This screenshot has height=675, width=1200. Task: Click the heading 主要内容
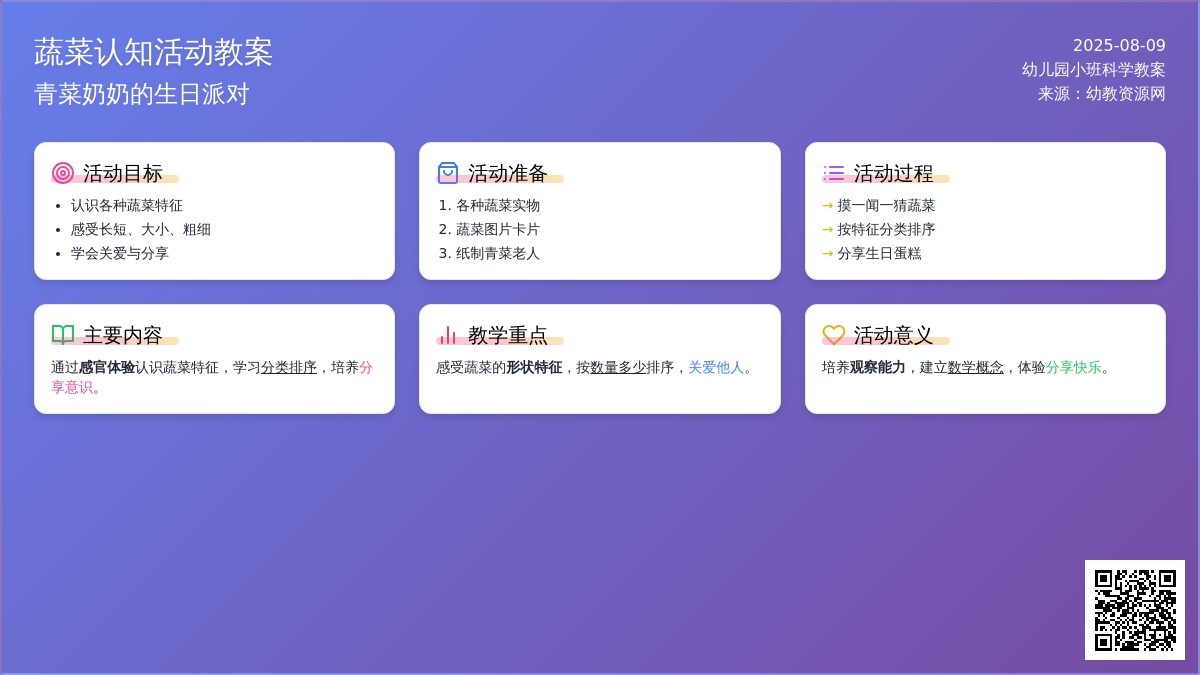pyautogui.click(x=123, y=335)
